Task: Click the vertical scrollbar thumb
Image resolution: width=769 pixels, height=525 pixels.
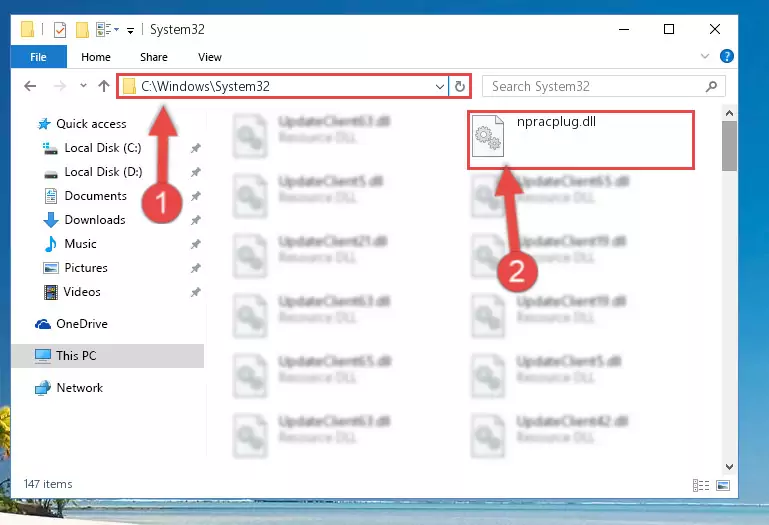Action: (729, 146)
